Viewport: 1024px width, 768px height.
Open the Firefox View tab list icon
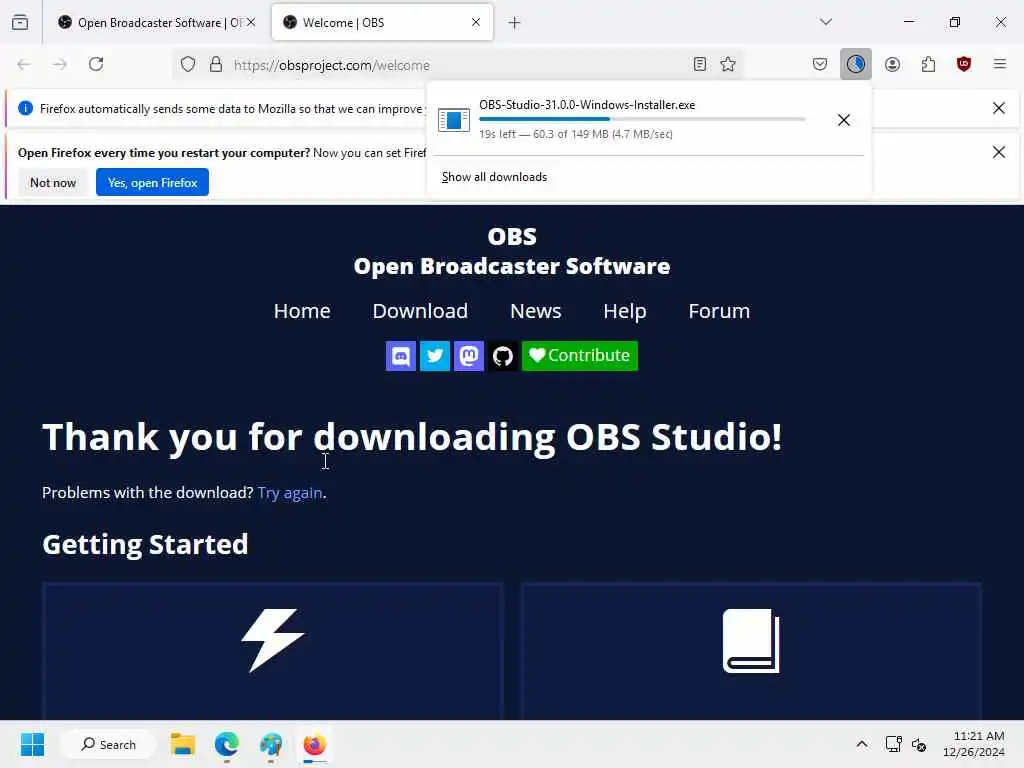[20, 22]
